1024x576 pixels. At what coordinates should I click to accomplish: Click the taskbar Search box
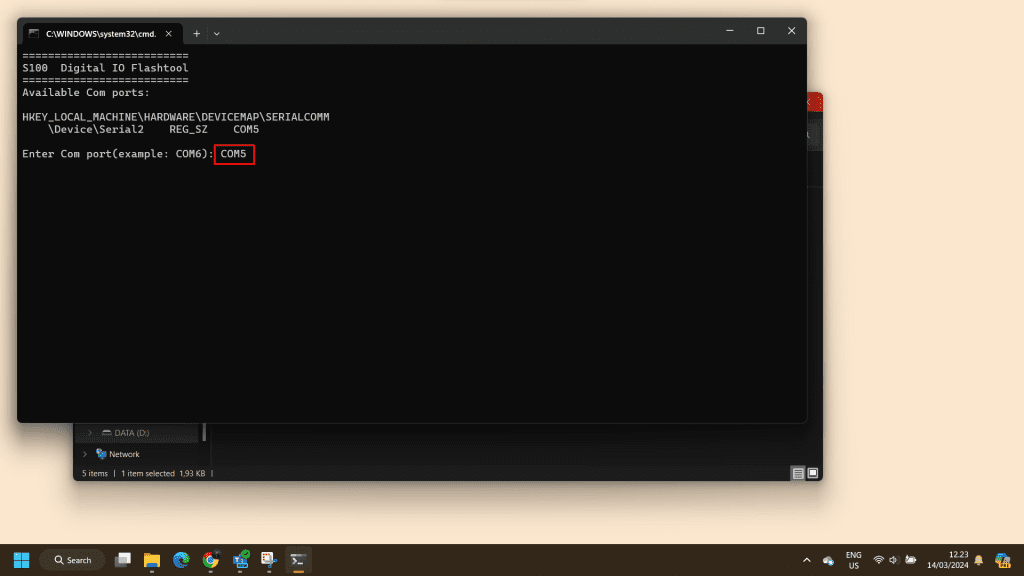coord(72,560)
